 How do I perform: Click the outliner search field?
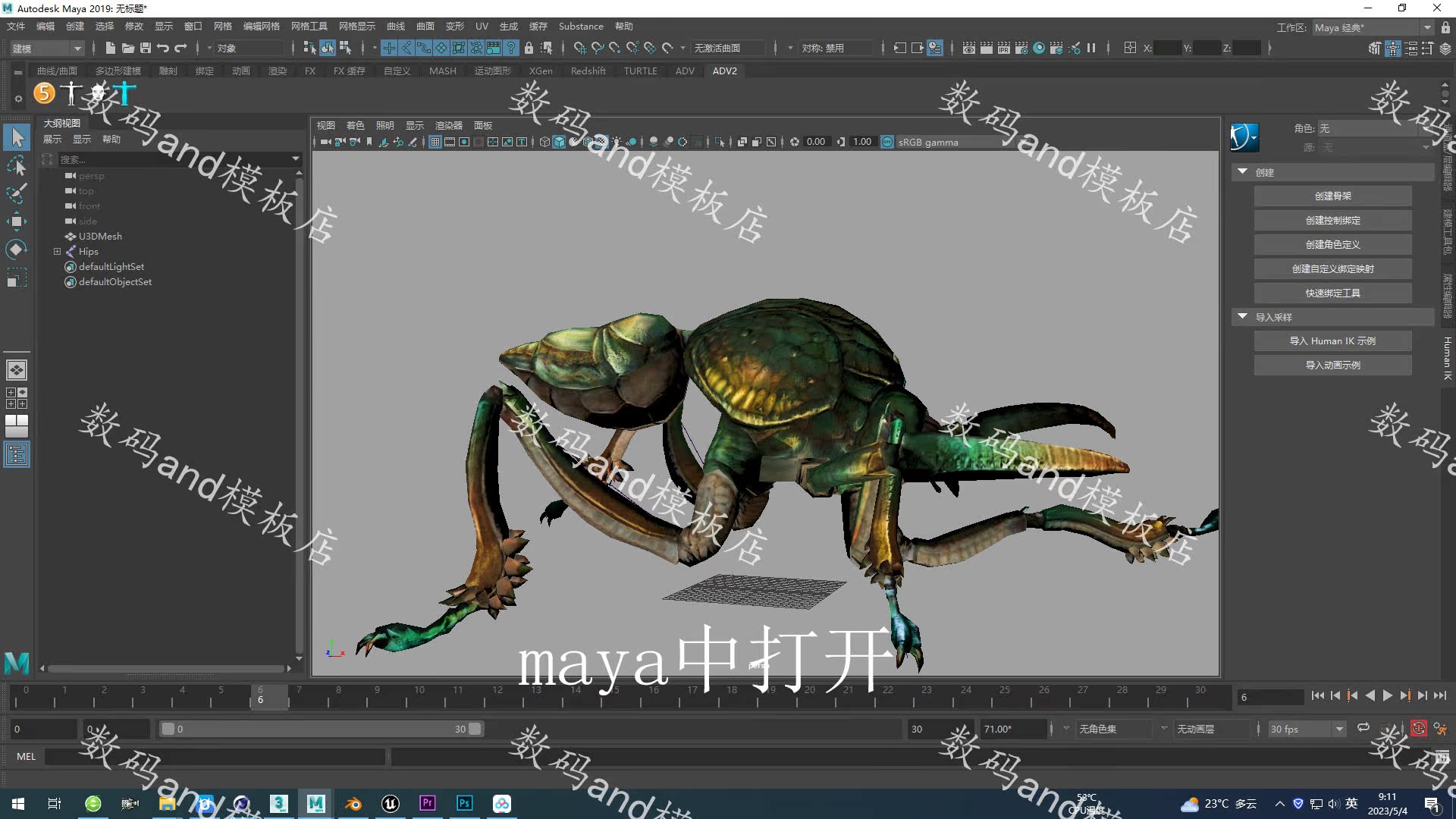click(x=174, y=159)
